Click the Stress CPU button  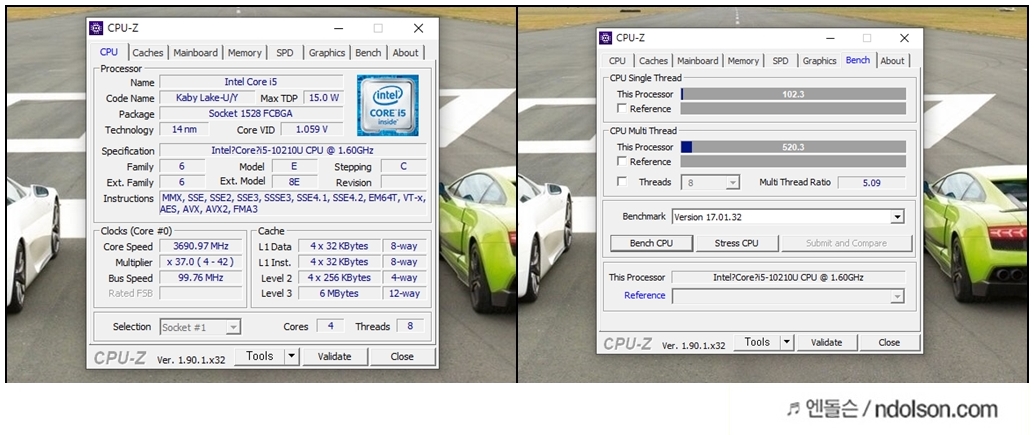pos(737,243)
